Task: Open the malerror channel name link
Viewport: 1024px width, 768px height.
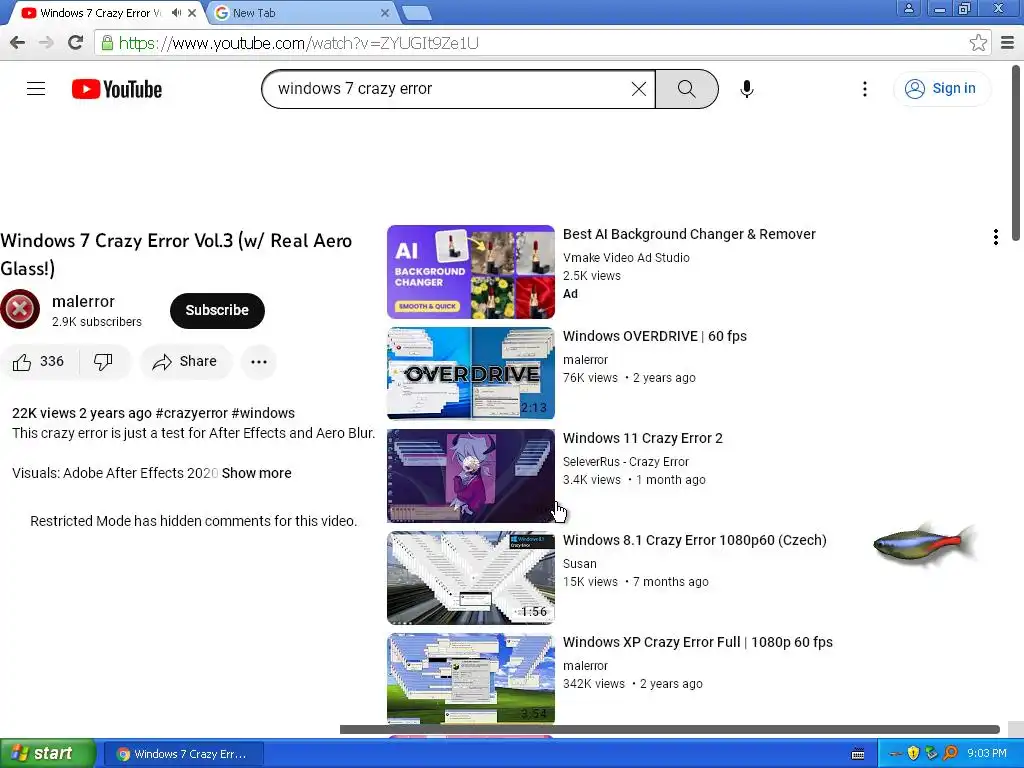Action: tap(83, 301)
